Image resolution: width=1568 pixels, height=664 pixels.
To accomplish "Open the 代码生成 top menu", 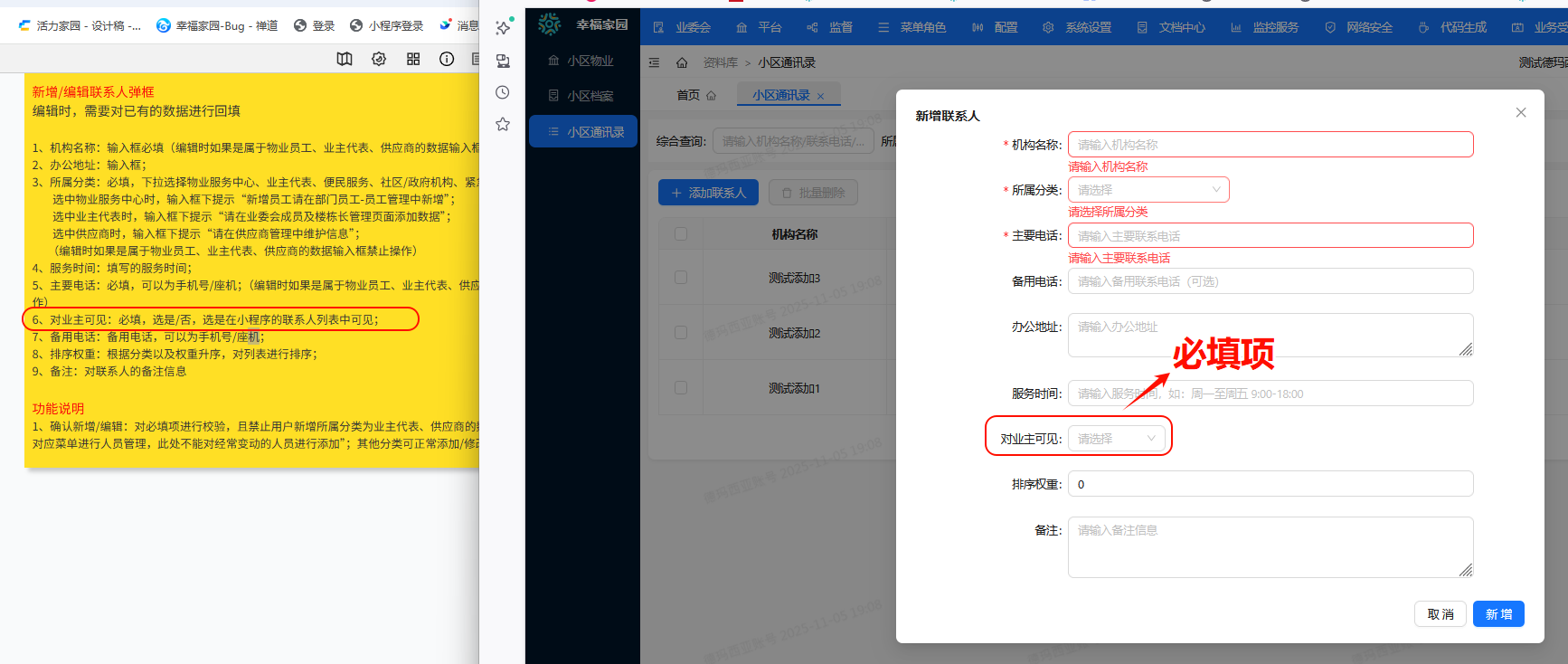I will [1452, 27].
